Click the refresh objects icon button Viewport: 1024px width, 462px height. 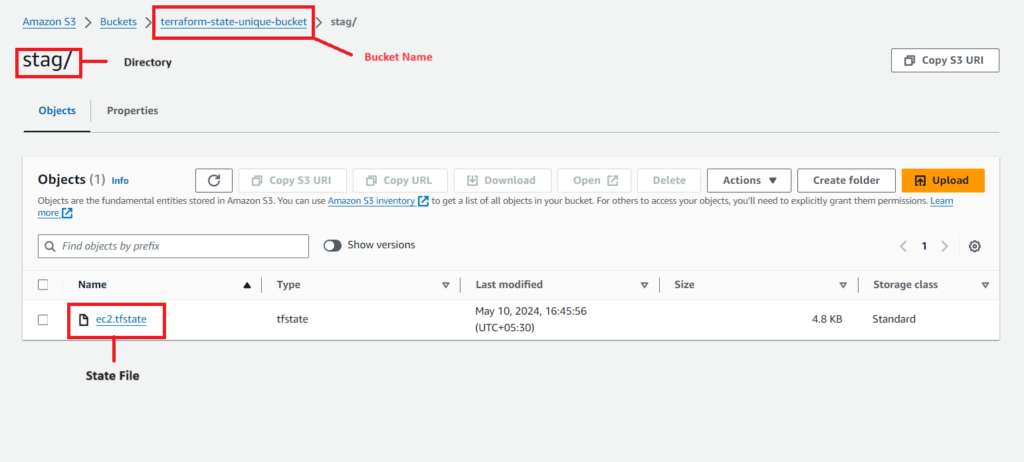214,180
